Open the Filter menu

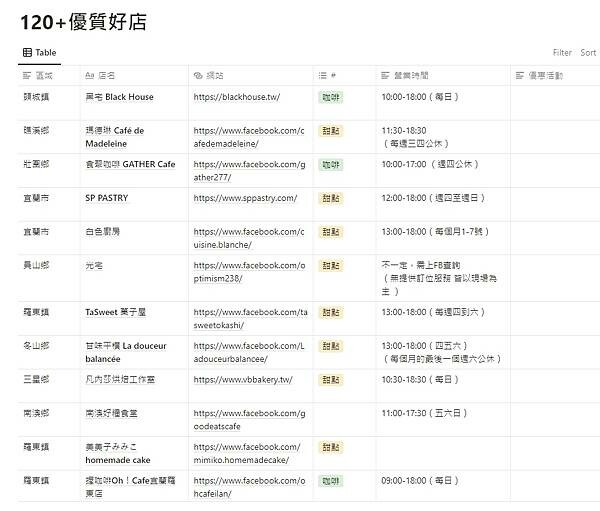tap(562, 53)
